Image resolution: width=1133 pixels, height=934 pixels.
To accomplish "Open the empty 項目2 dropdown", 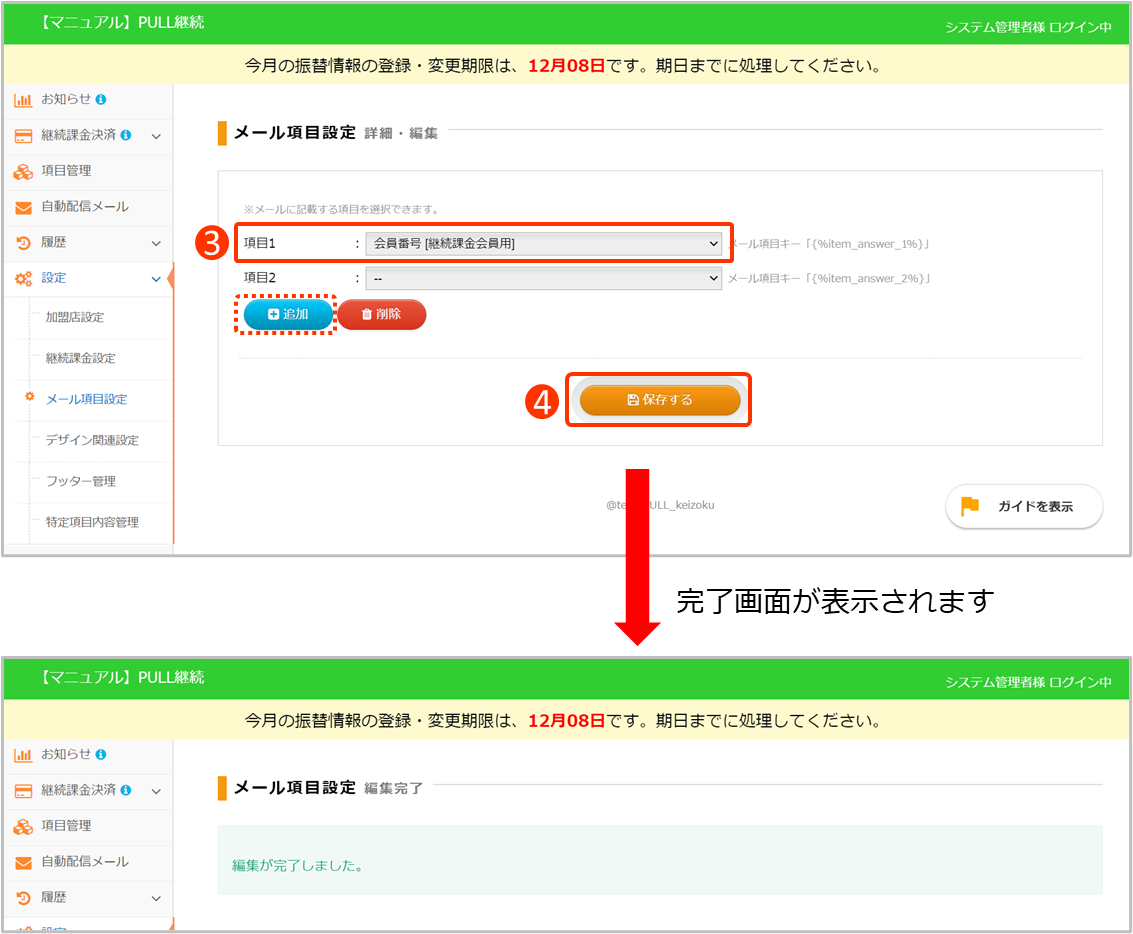I will (544, 278).
